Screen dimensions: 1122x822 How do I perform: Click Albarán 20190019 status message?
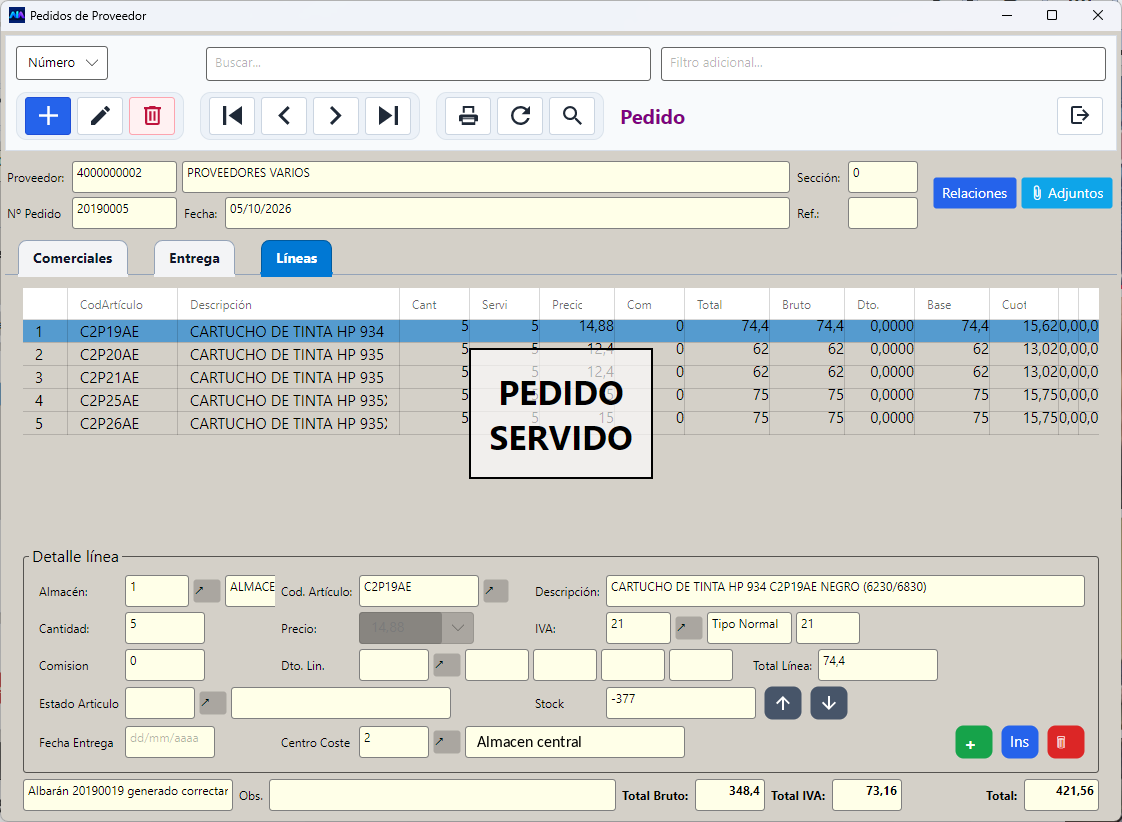coord(128,795)
